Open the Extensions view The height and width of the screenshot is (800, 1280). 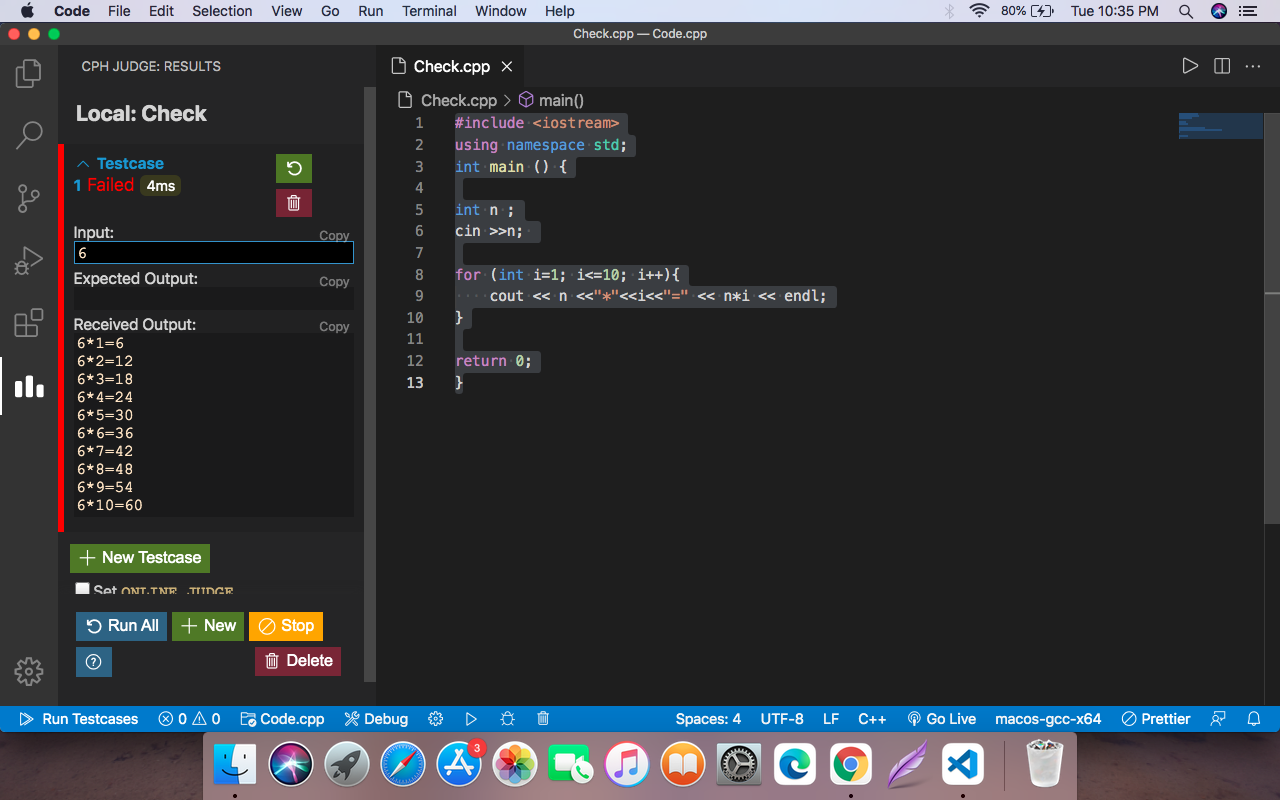(28, 322)
